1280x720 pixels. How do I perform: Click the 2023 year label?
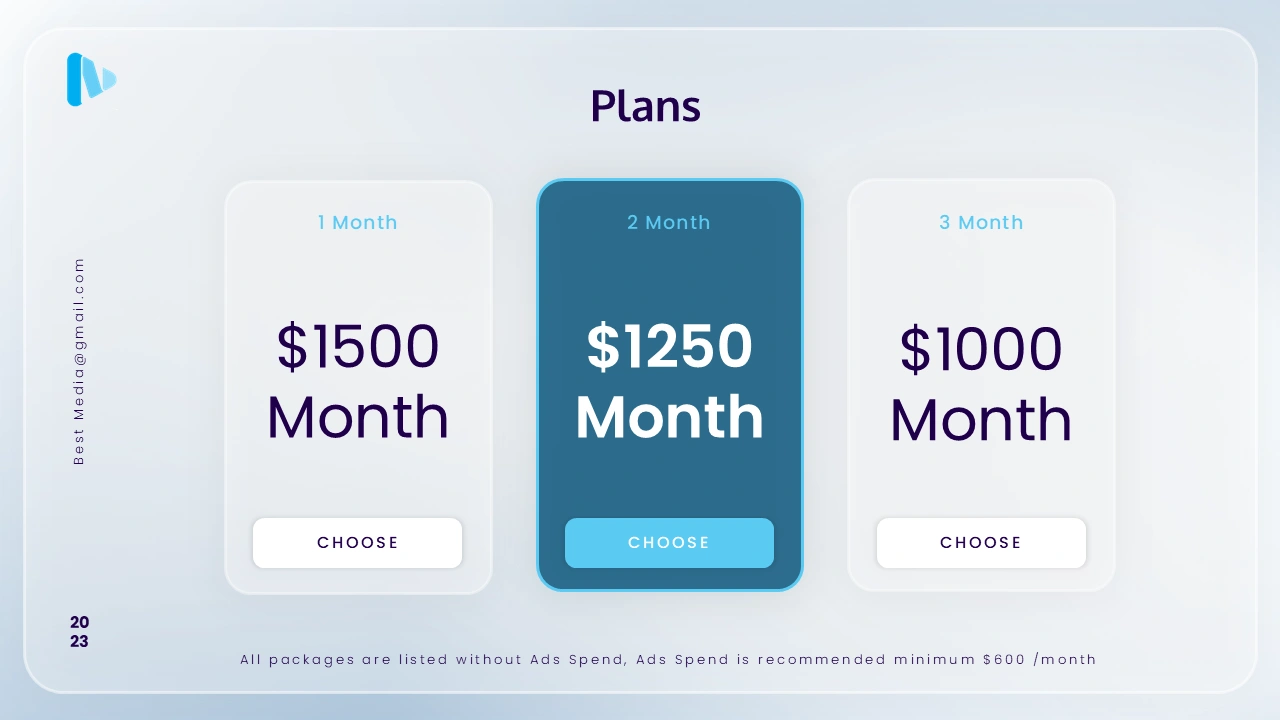[x=79, y=632]
